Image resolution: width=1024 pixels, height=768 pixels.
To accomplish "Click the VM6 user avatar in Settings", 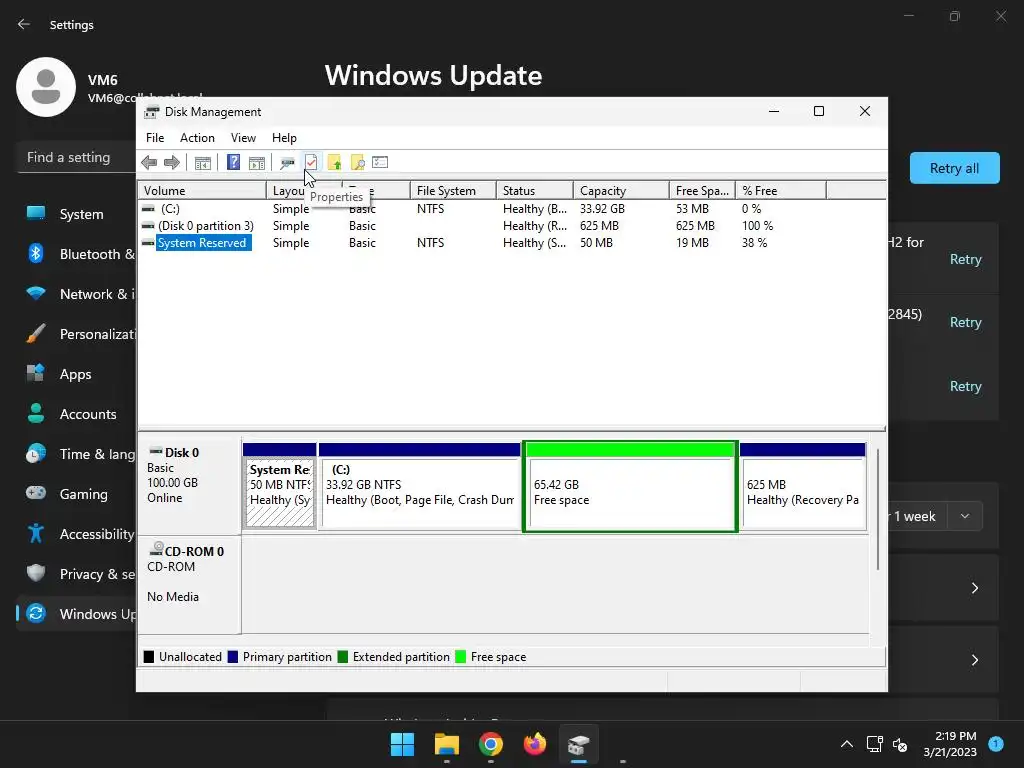I will [46, 87].
